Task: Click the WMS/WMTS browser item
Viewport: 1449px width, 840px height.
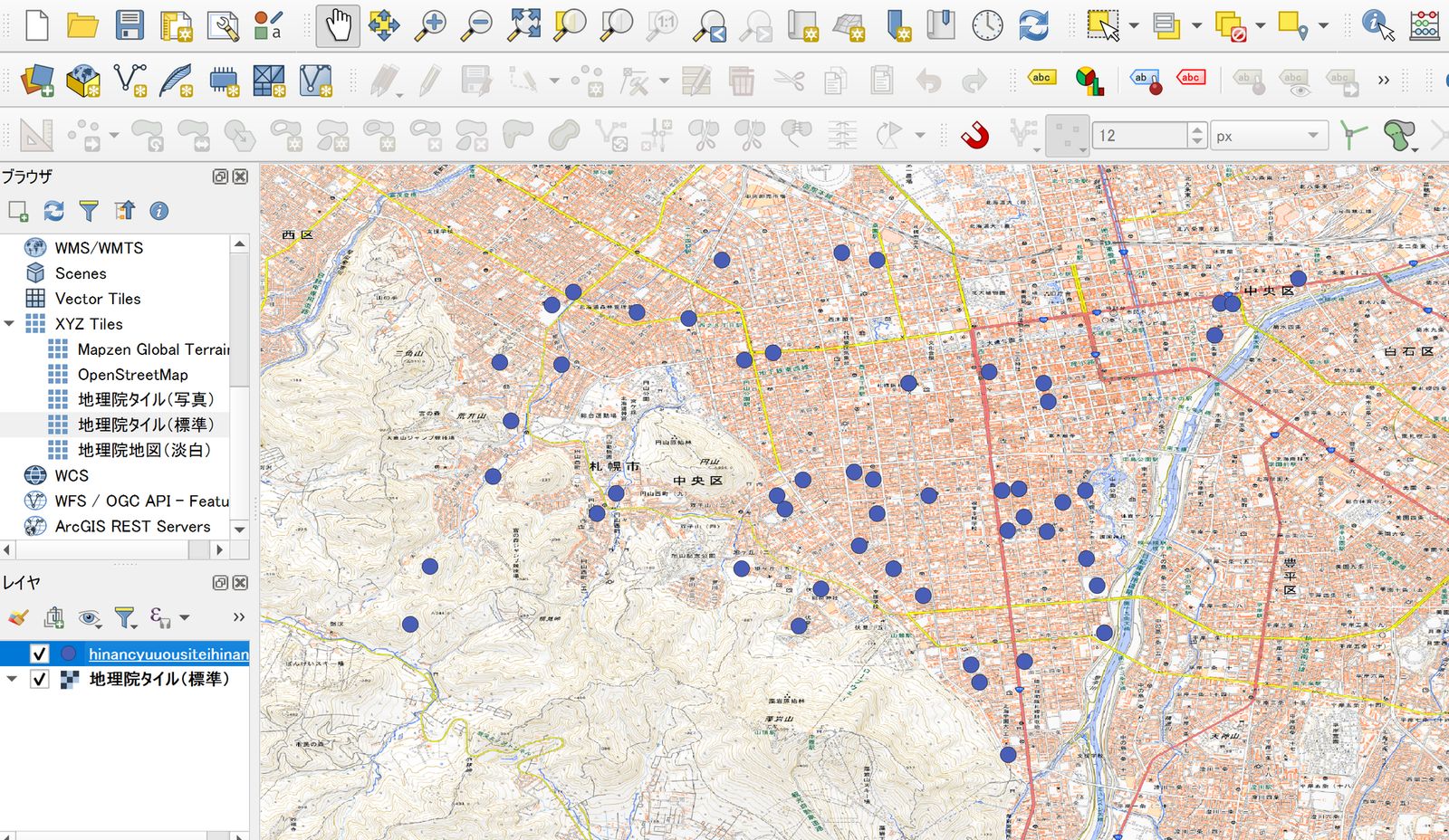Action: (x=99, y=248)
